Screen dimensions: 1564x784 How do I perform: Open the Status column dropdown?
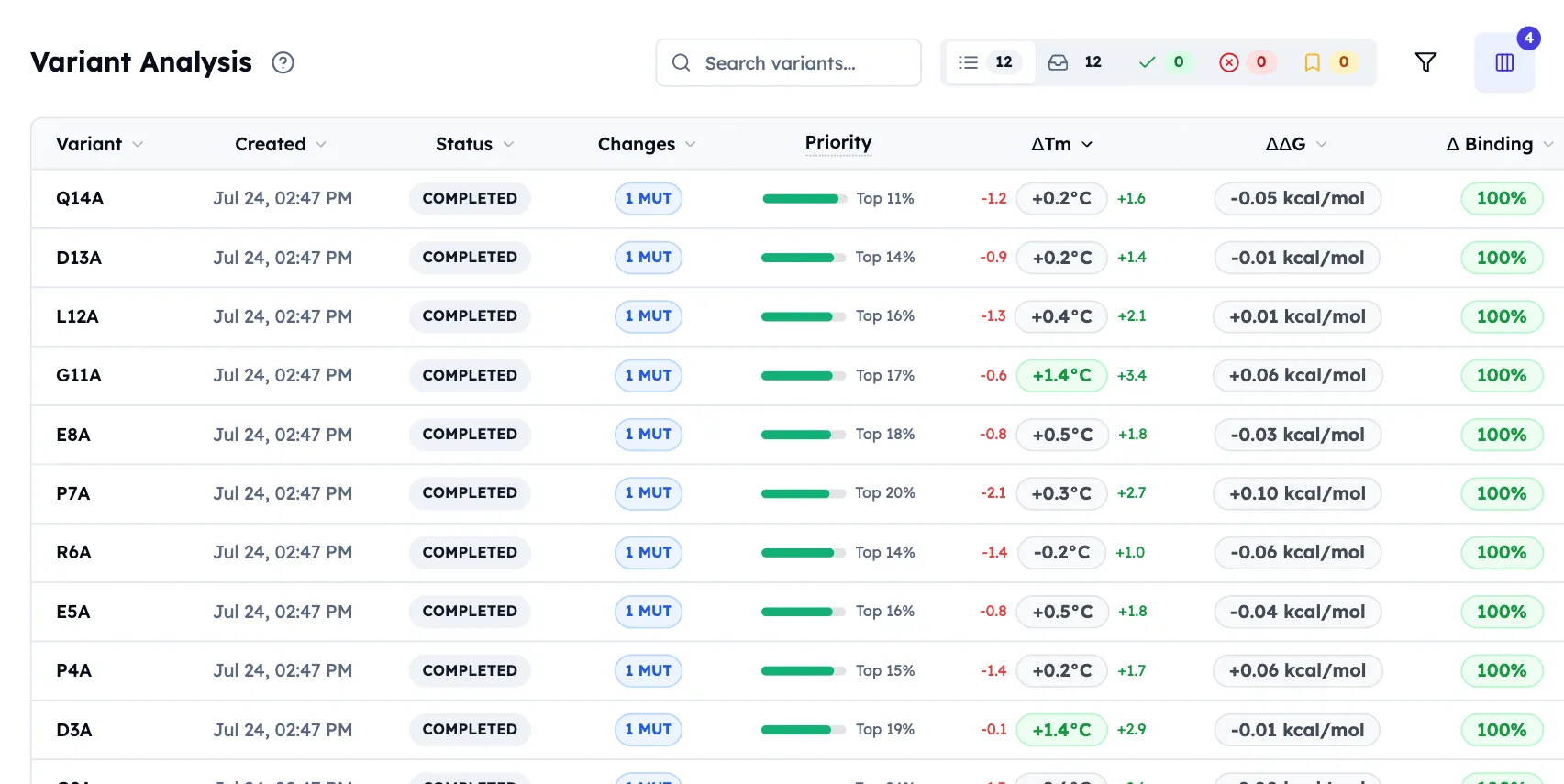[508, 144]
